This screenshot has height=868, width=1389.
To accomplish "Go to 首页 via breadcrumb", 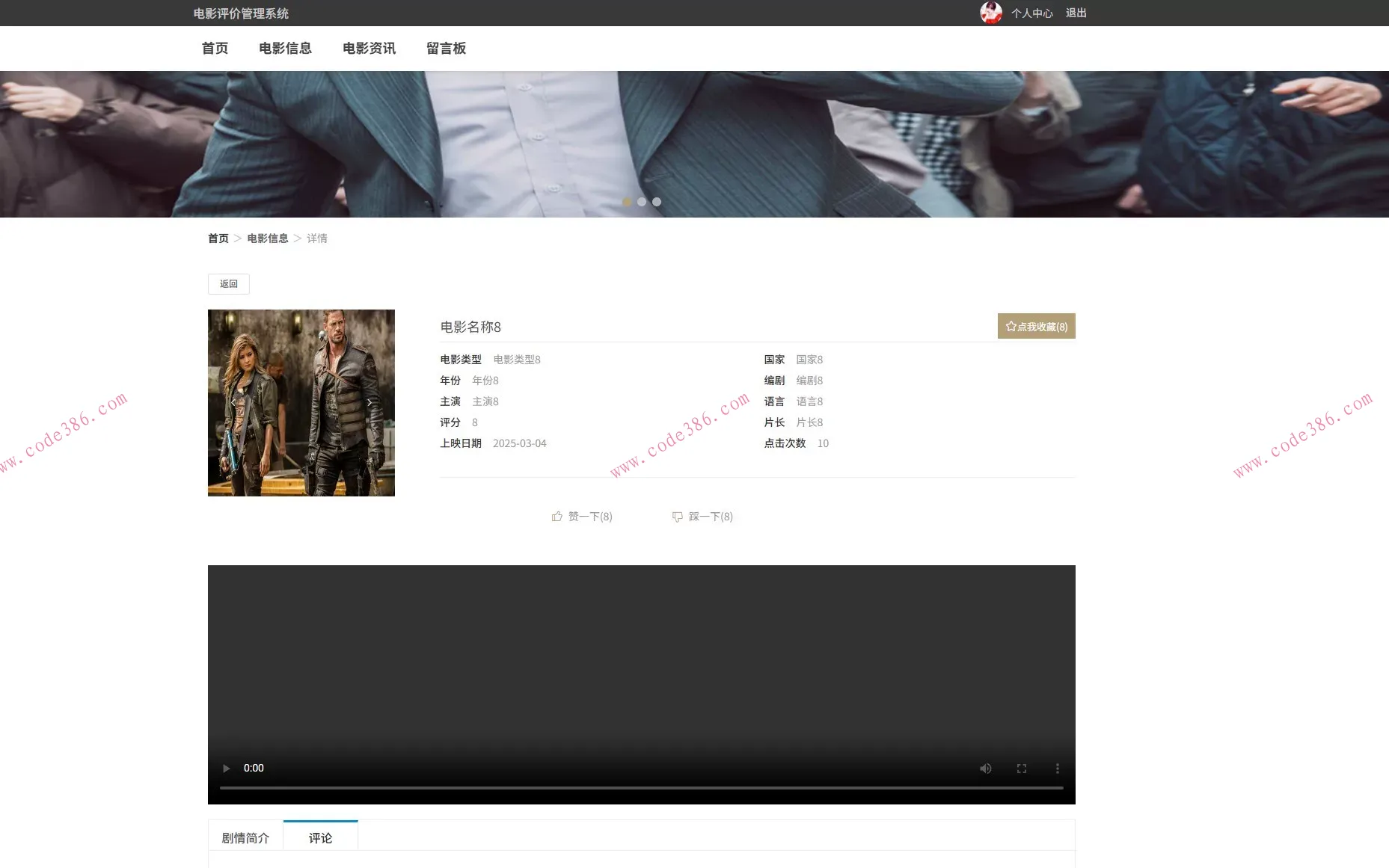I will pos(218,238).
